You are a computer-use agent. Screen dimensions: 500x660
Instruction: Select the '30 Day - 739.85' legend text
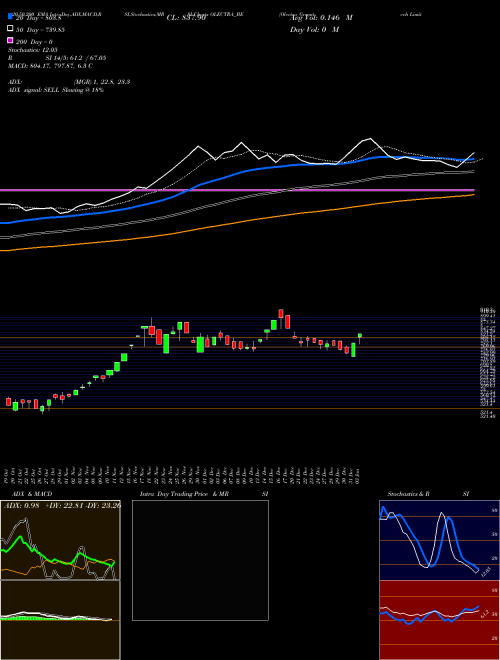40,29
